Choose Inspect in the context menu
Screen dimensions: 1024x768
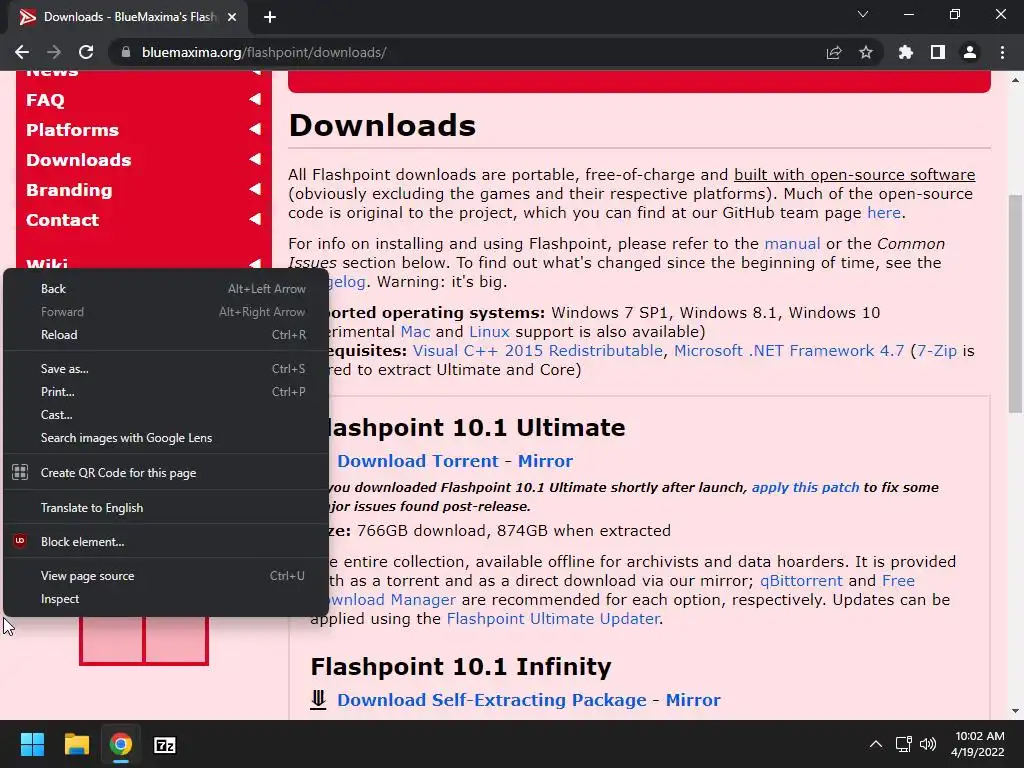(165, 599)
